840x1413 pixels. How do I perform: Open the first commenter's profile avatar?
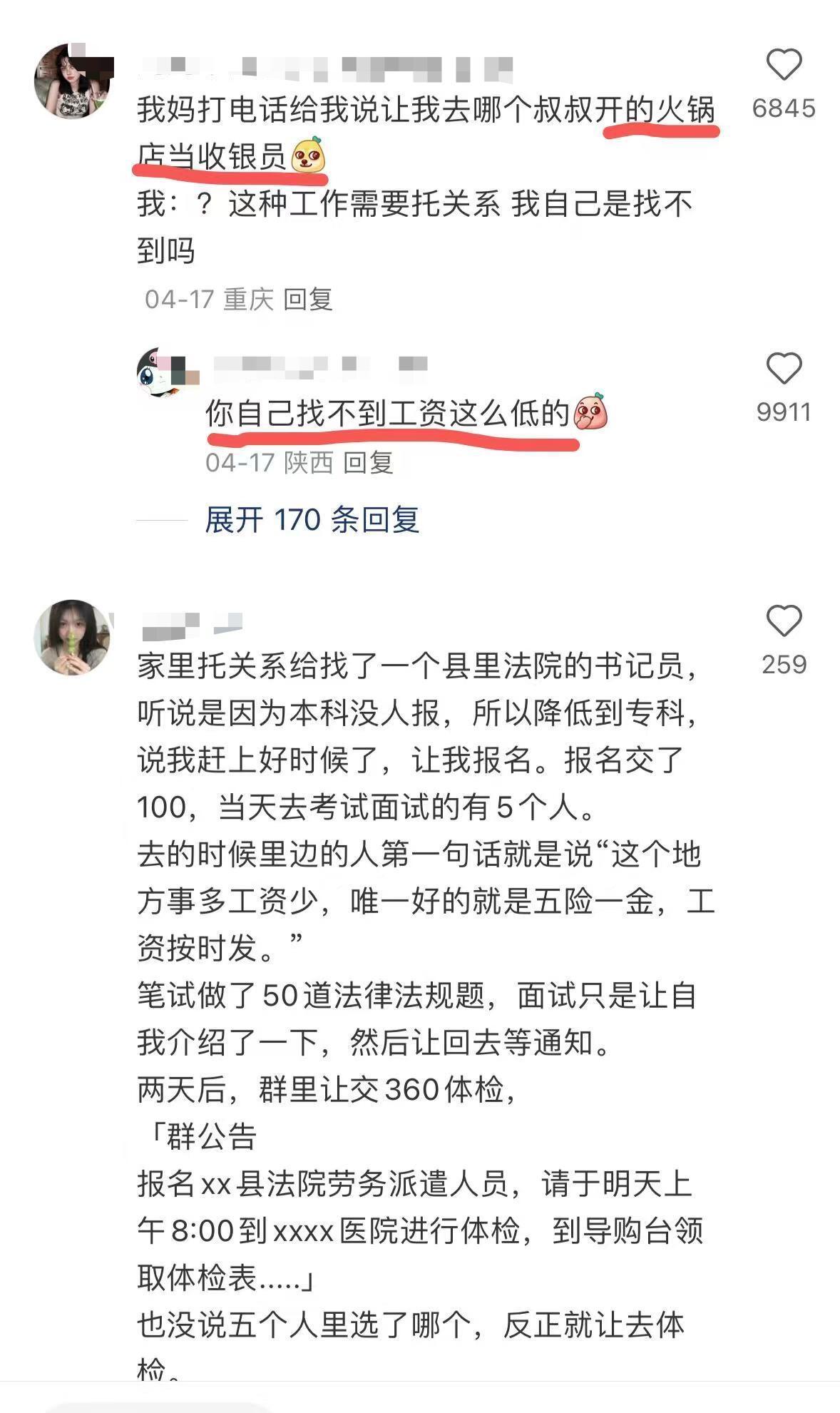73,80
